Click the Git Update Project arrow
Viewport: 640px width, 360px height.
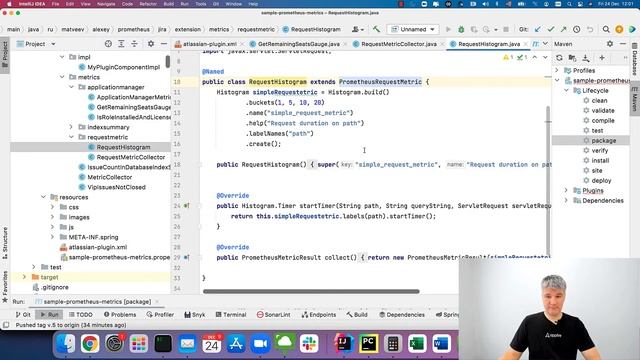[x=538, y=29]
